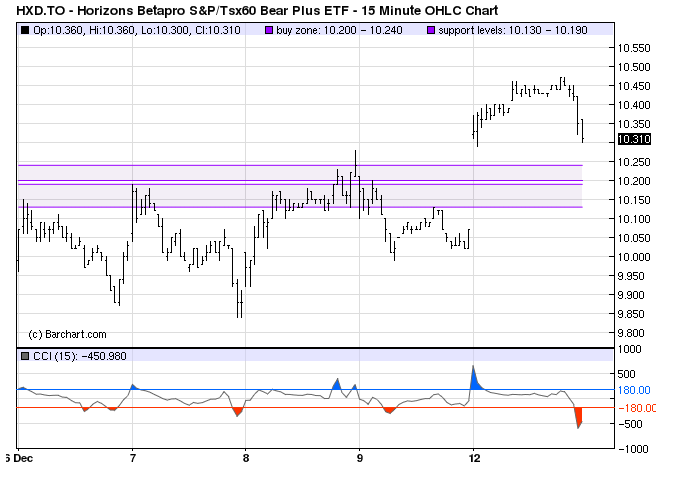Click the 9.850 price axis label
The height and width of the screenshot is (483, 677).
pyautogui.click(x=634, y=314)
